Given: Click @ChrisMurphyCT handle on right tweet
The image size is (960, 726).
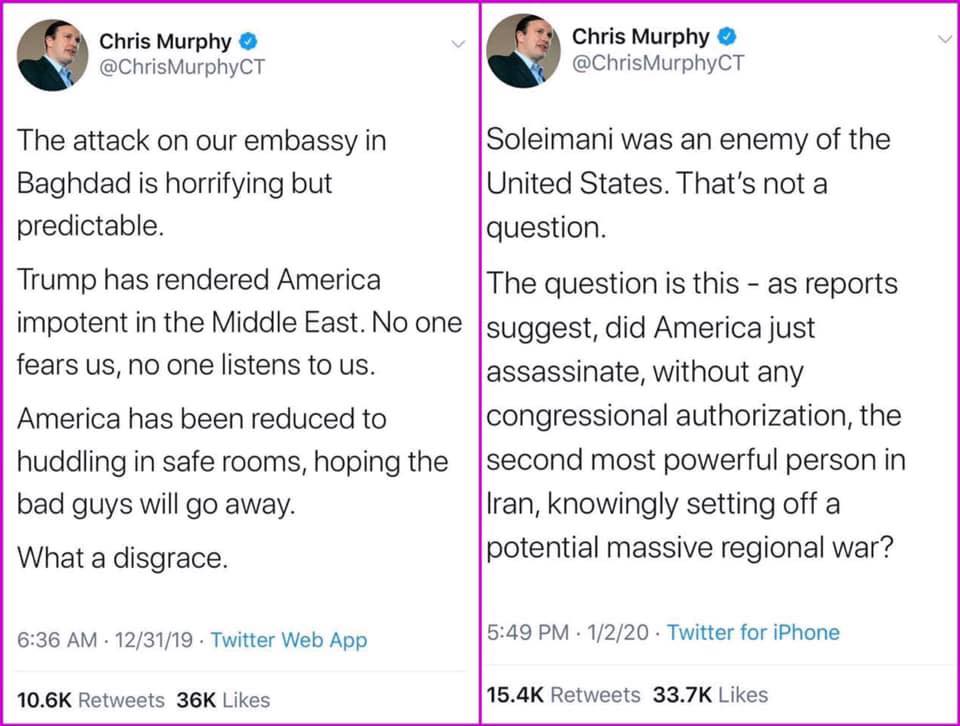Looking at the screenshot, I should [658, 62].
